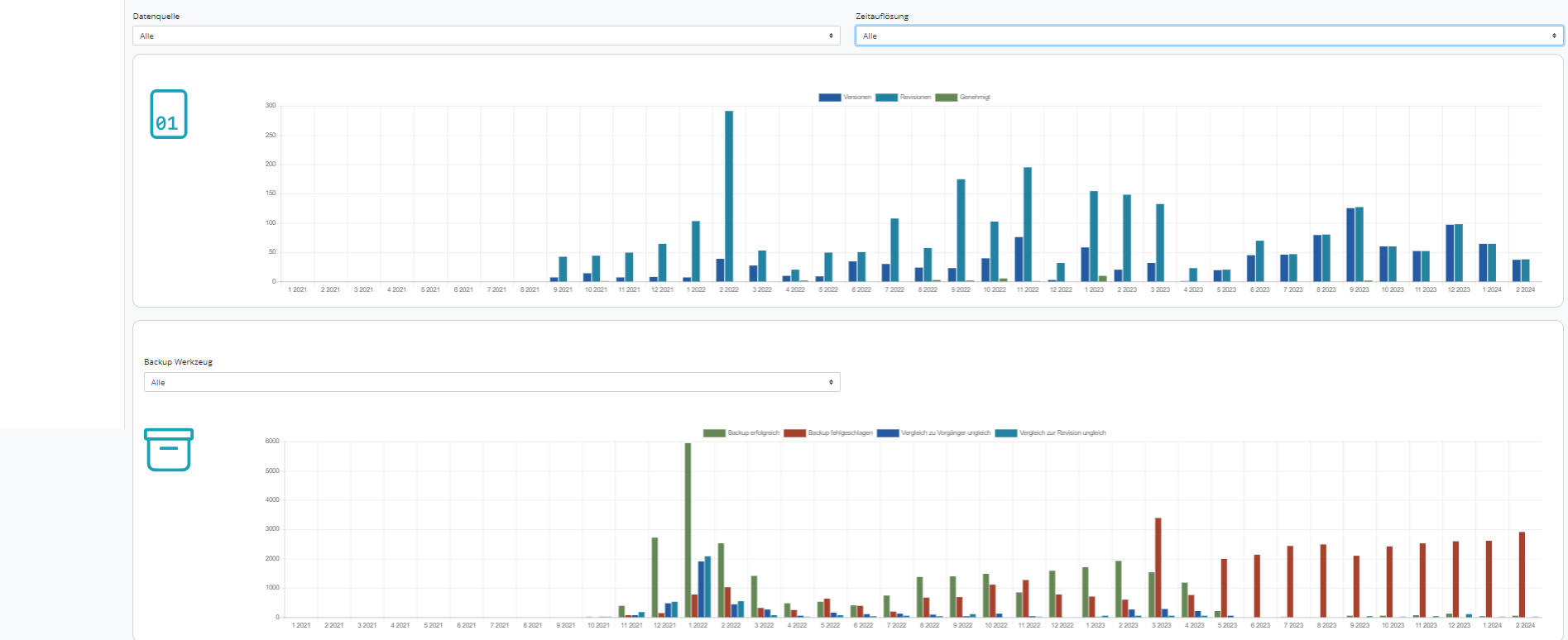The image size is (1568, 640).
Task: Hide Backup fehlgeschlagen series in legend
Action: click(x=828, y=433)
